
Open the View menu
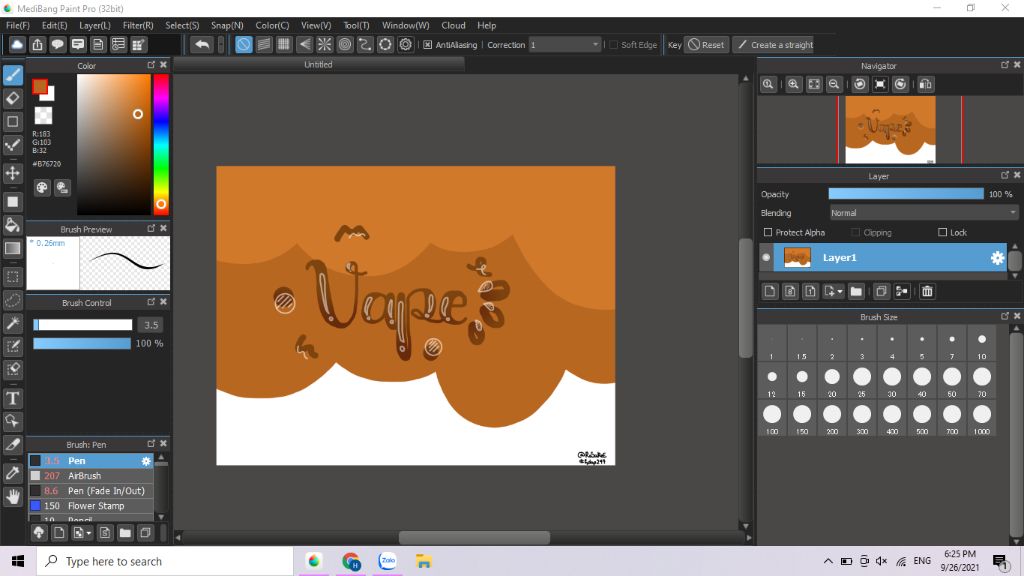316,25
